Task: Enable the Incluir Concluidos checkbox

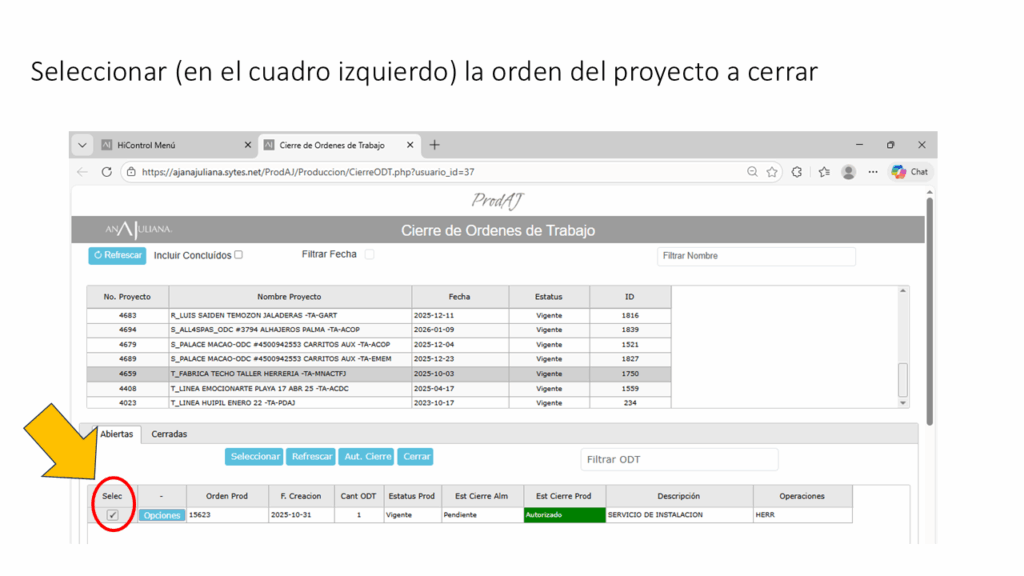Action: coord(238,255)
